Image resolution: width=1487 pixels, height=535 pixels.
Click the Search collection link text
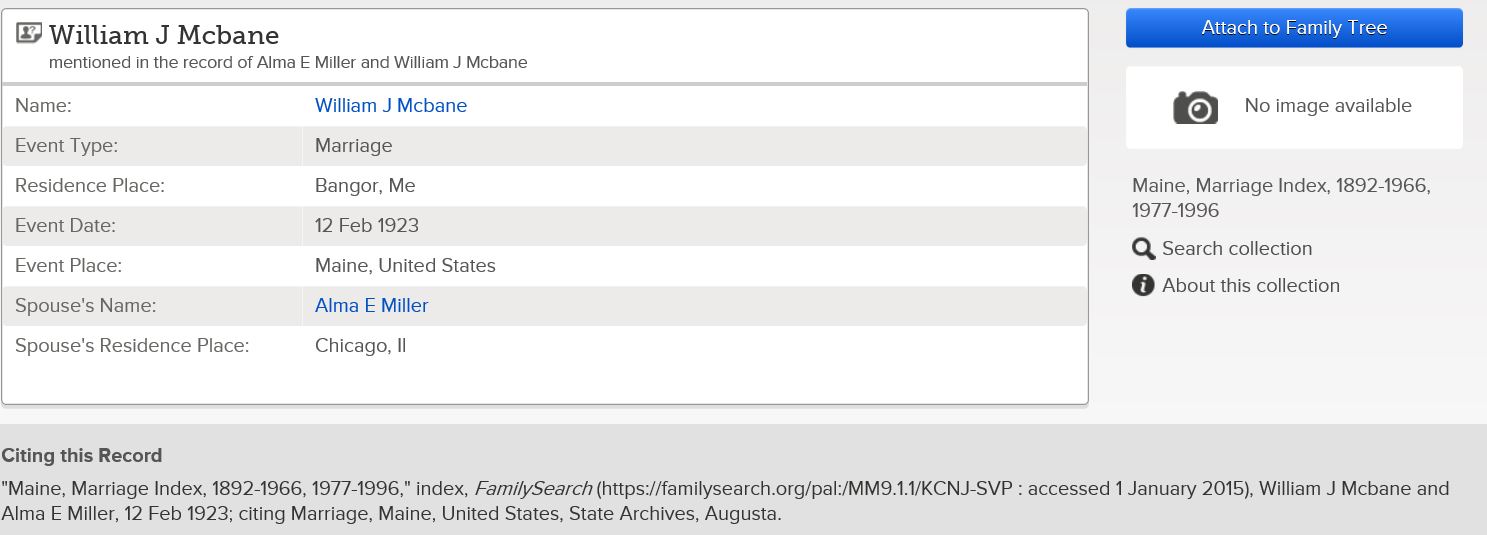point(1237,249)
